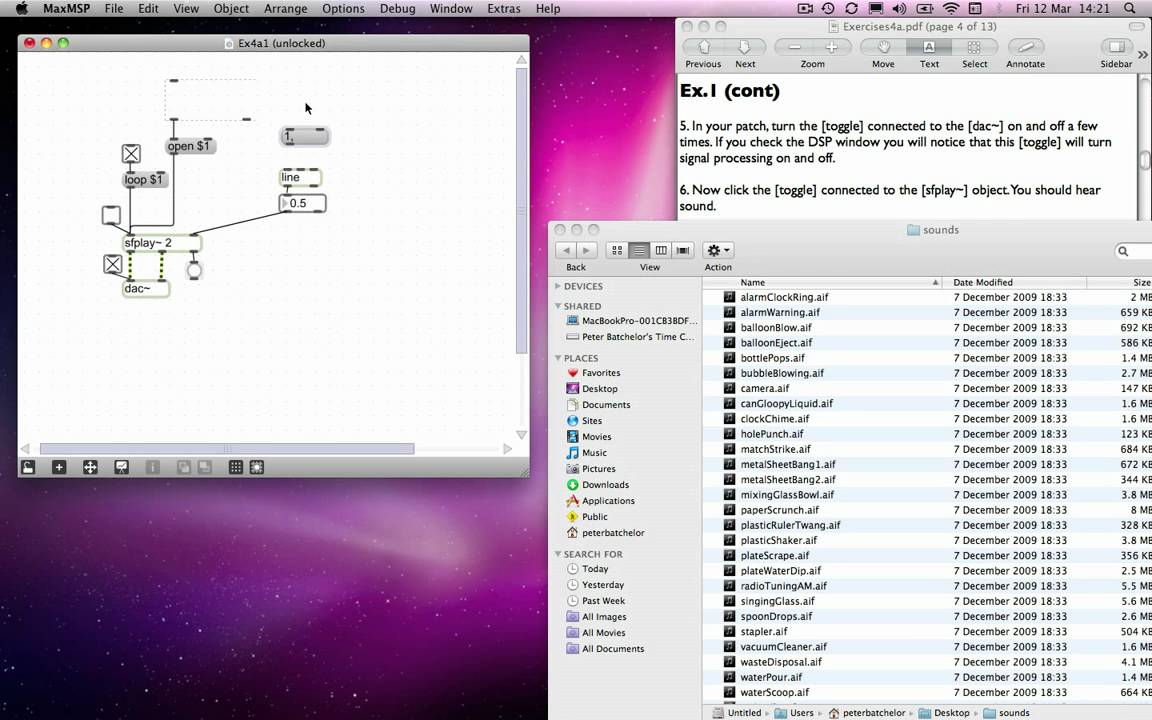Switch Finder to icon view
The width and height of the screenshot is (1152, 720).
tap(617, 251)
